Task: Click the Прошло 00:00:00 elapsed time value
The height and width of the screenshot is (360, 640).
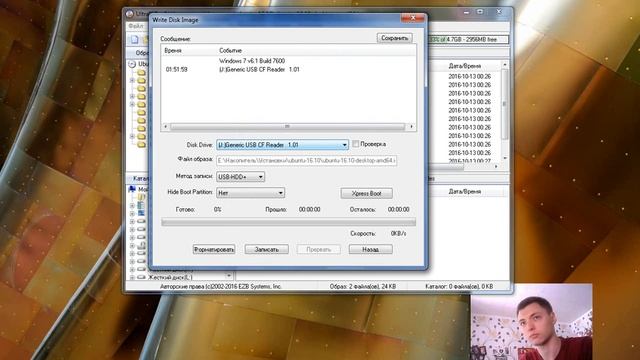Action: [x=309, y=209]
